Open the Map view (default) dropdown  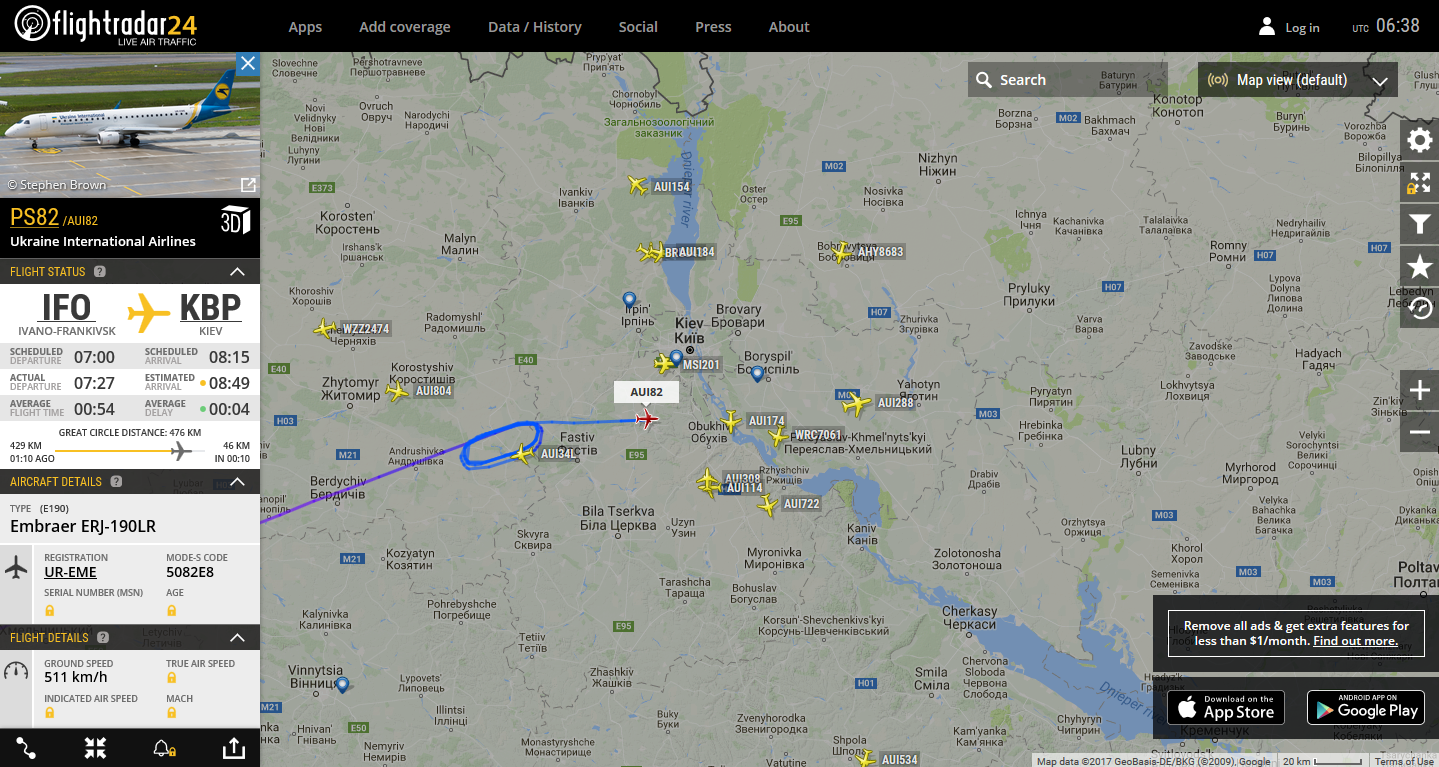(x=1298, y=80)
